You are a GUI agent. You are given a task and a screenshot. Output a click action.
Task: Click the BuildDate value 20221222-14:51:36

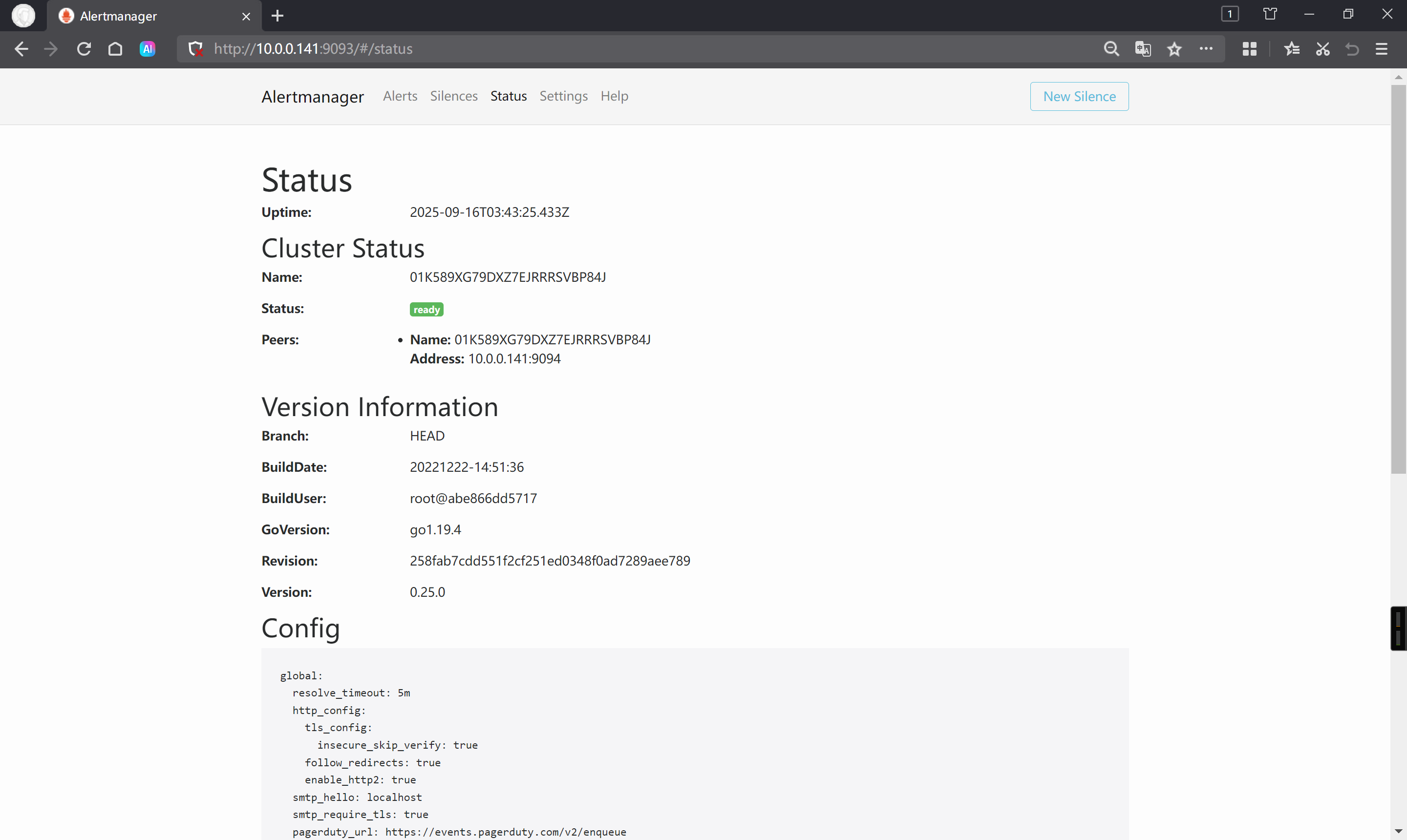tap(467, 467)
